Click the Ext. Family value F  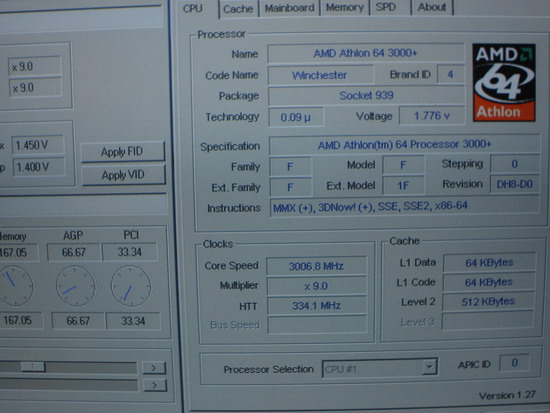click(290, 187)
